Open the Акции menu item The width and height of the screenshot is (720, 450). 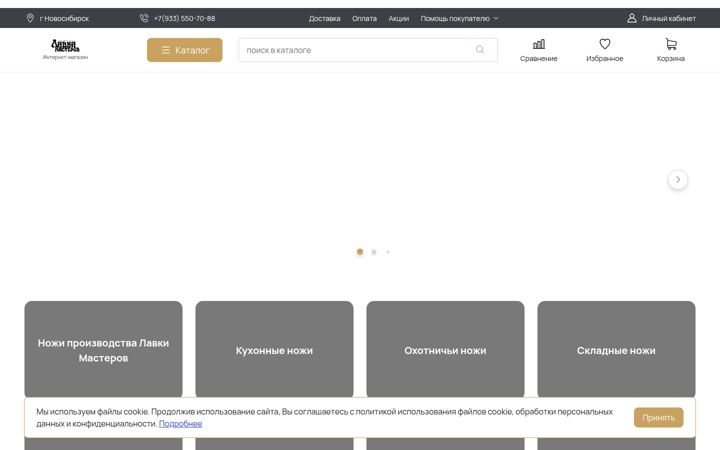399,18
